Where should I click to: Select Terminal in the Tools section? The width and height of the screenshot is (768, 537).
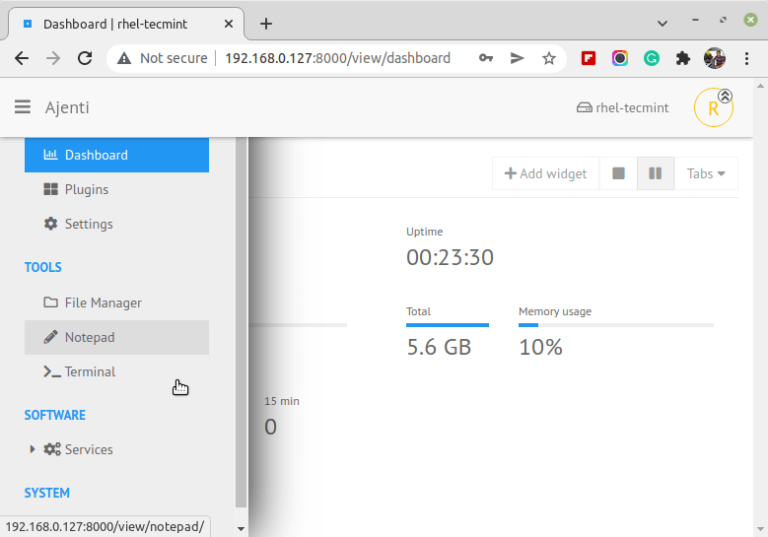pos(90,372)
